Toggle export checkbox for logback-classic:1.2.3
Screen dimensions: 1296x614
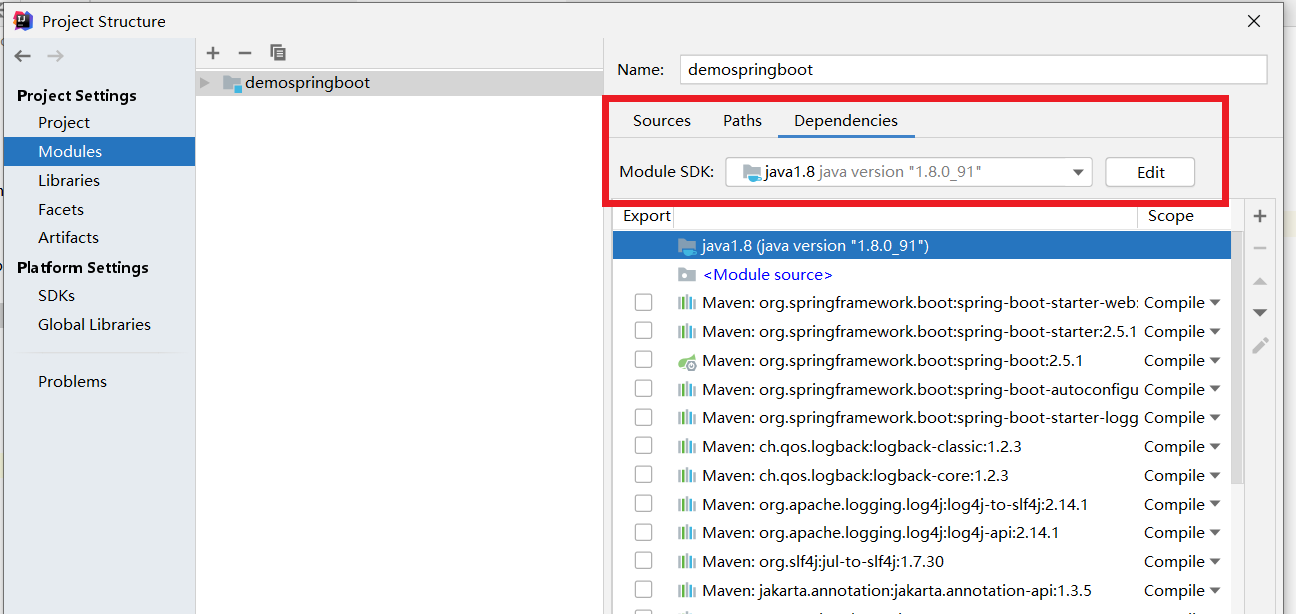click(643, 446)
